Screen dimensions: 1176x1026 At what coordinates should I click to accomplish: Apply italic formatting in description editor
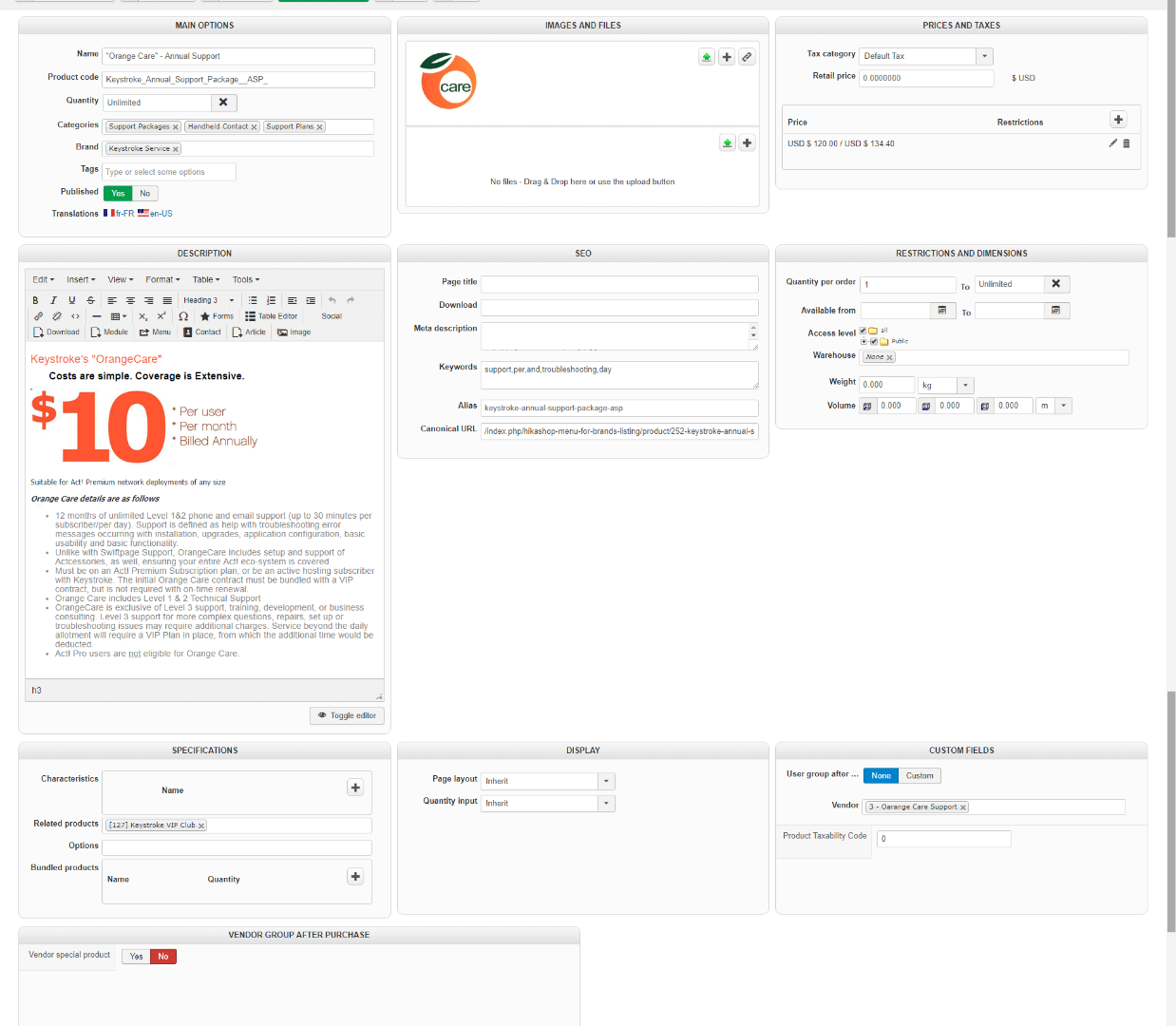pyautogui.click(x=53, y=300)
